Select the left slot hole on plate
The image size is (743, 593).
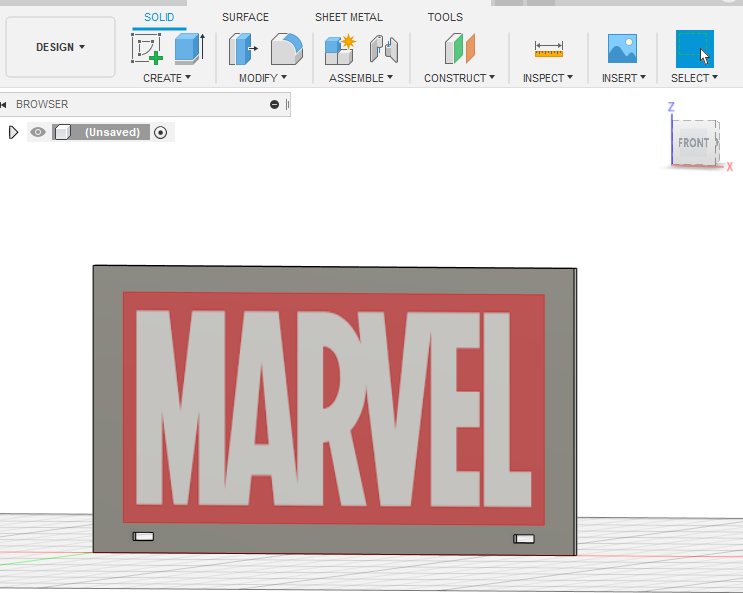[143, 536]
